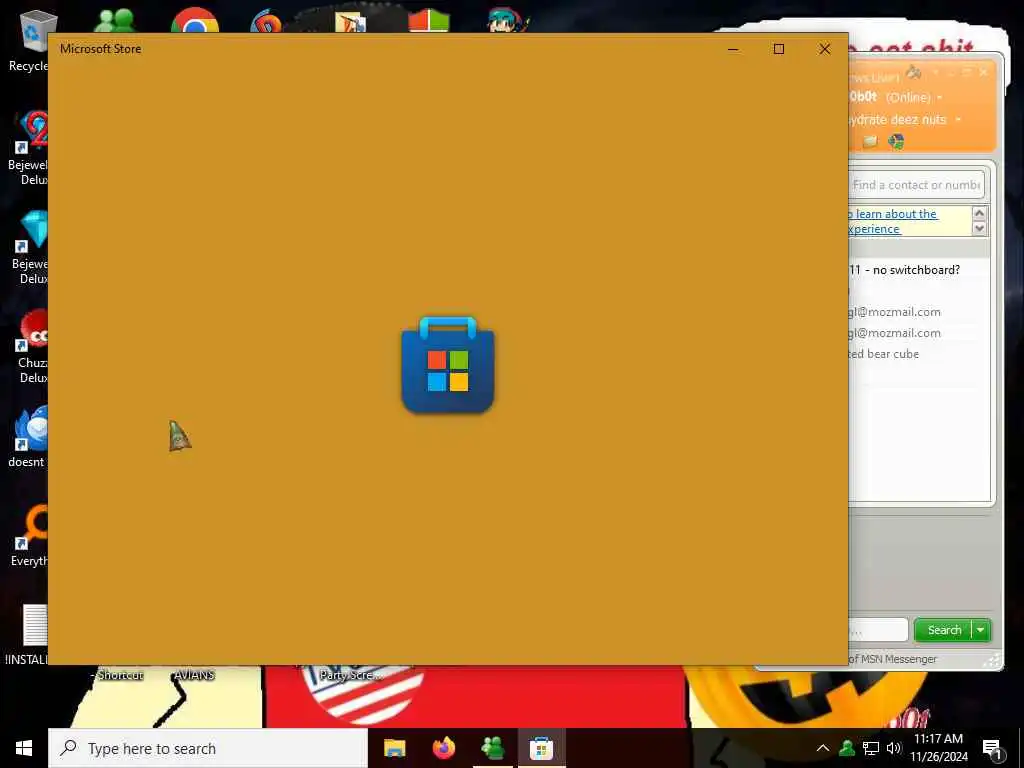Click the mail envelope icon in Messenger
1024x768 pixels.
coord(870,142)
